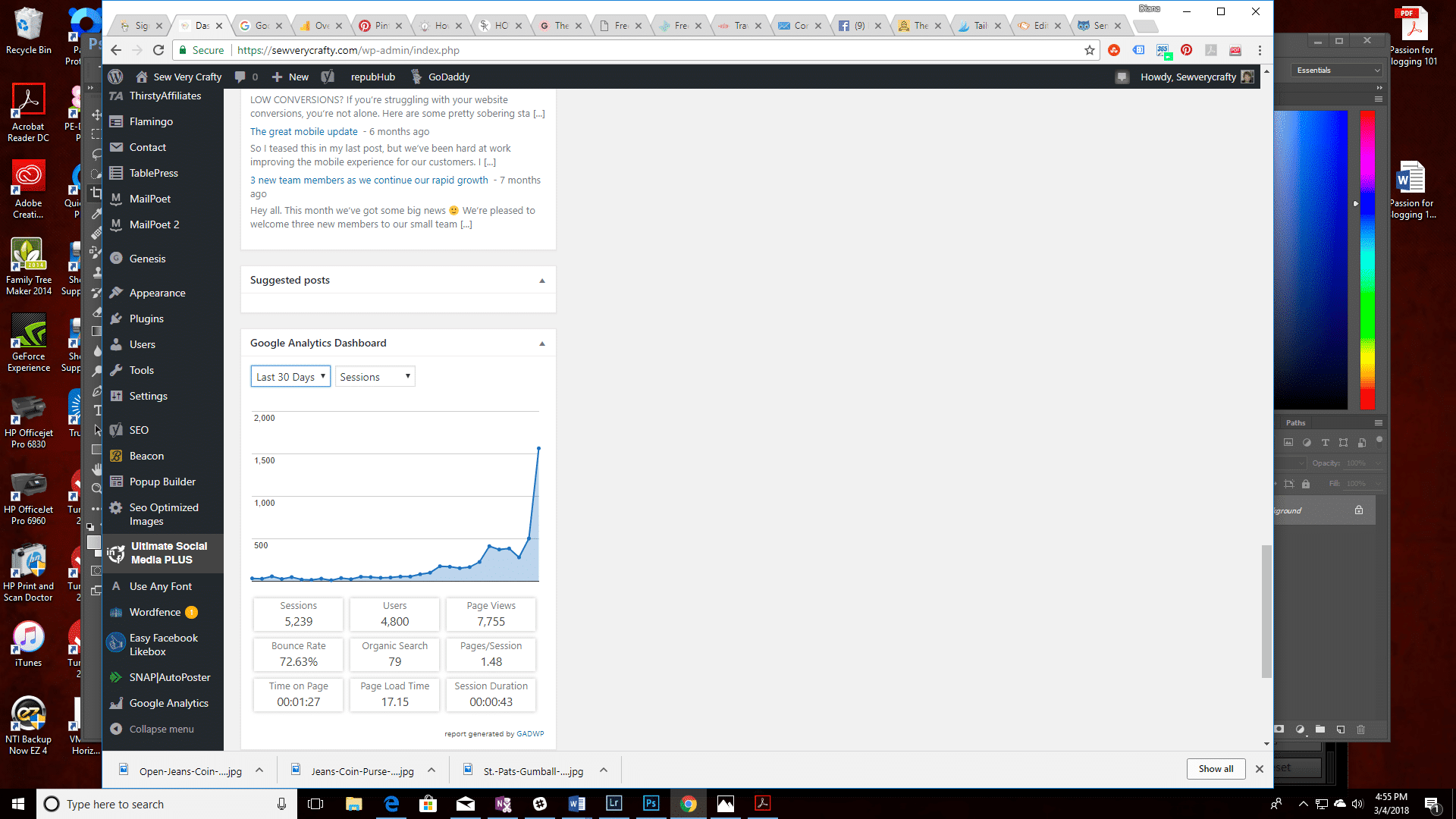
Task: Click the browser reload button
Action: click(158, 50)
